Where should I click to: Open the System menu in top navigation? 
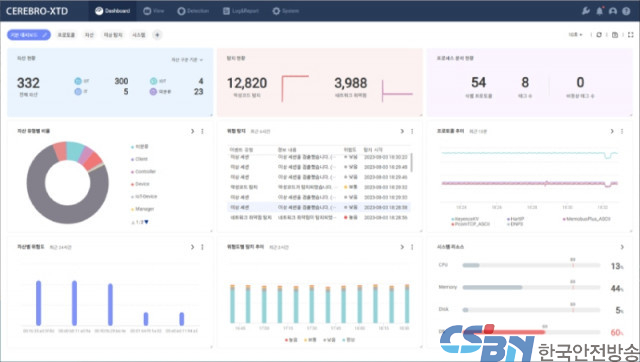point(285,11)
